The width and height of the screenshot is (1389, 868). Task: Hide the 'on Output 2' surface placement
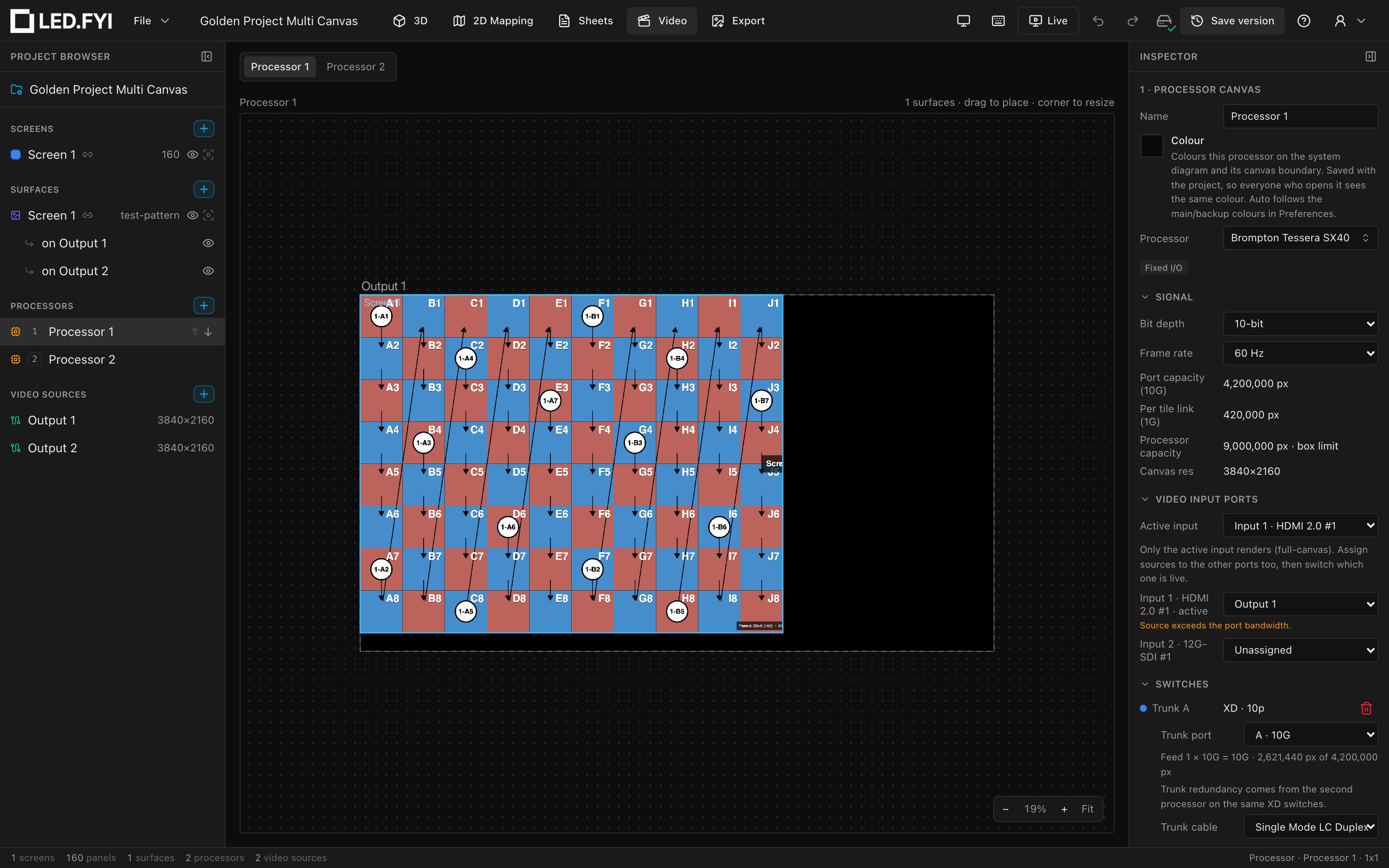pyautogui.click(x=208, y=270)
